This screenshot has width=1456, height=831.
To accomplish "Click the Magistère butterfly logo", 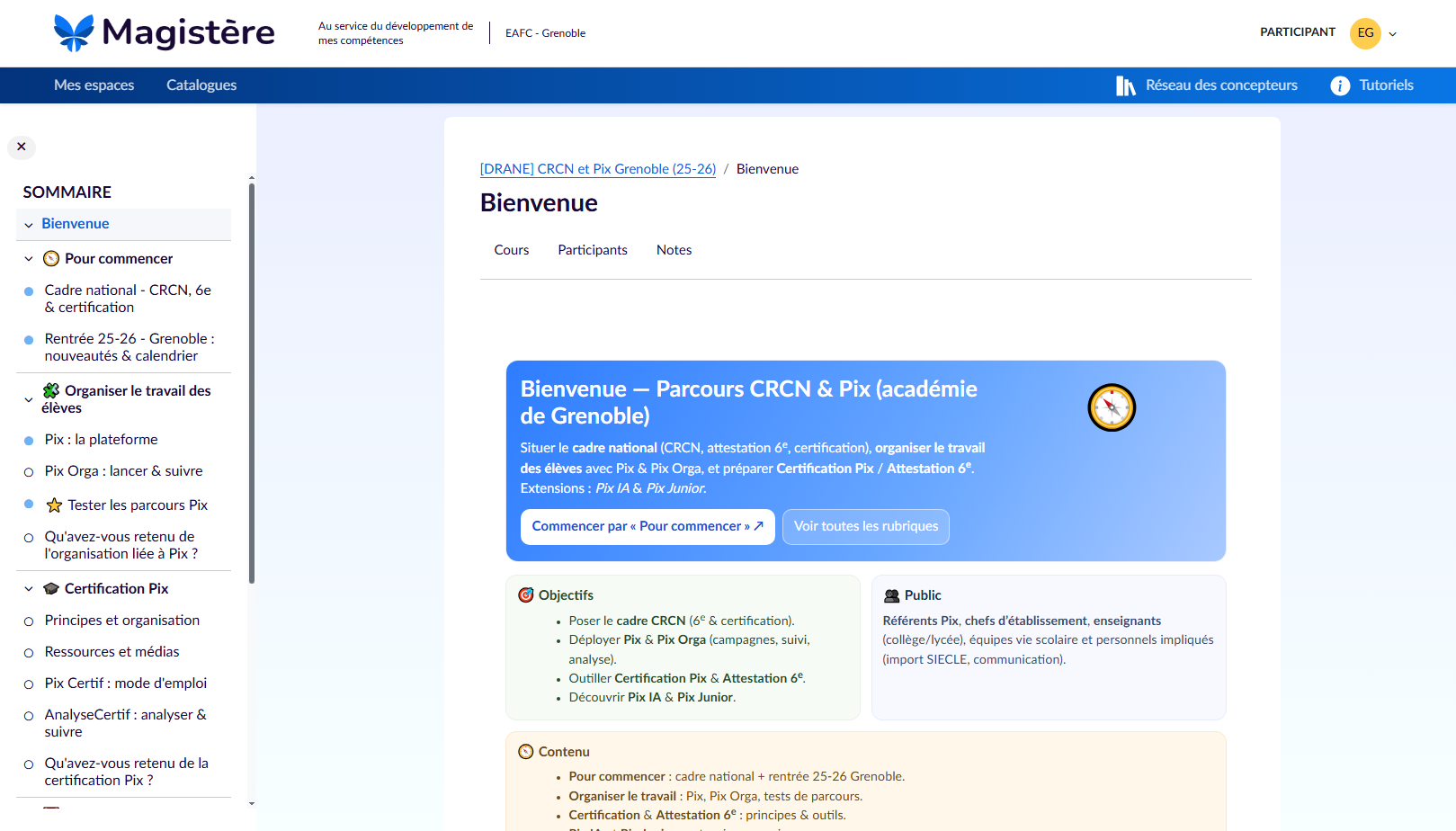I will pyautogui.click(x=74, y=32).
